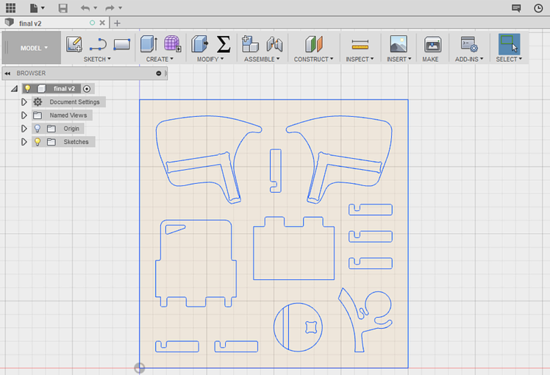Open the ADD-INS menu
550x375 pixels.
click(469, 59)
